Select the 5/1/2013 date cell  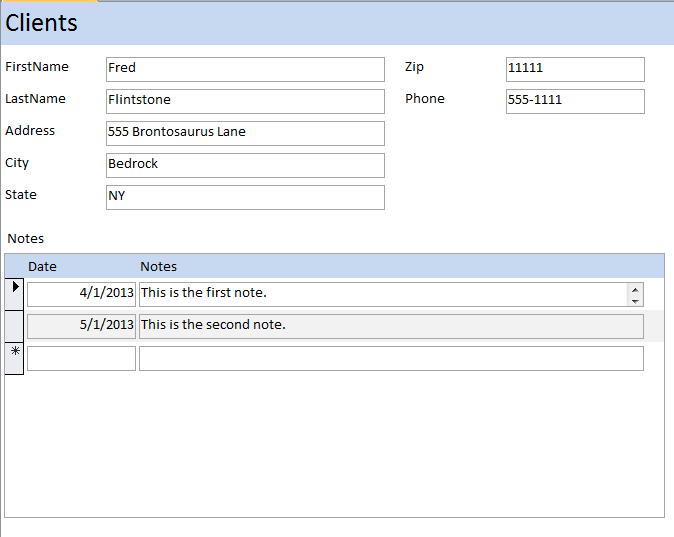click(x=81, y=326)
